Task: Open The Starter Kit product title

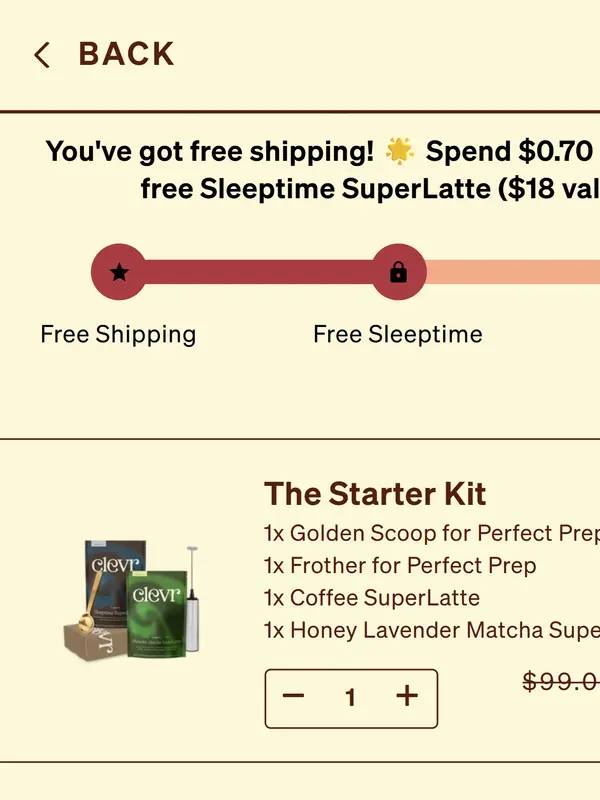Action: [x=375, y=494]
